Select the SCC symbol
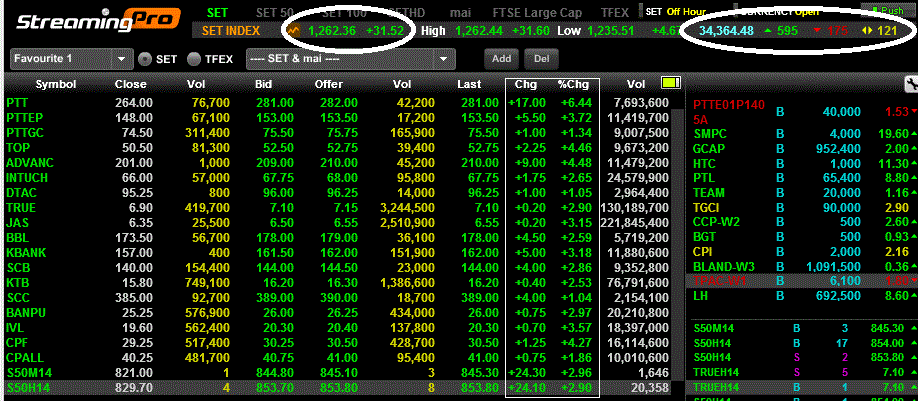This screenshot has height=401, width=918. pos(18,297)
